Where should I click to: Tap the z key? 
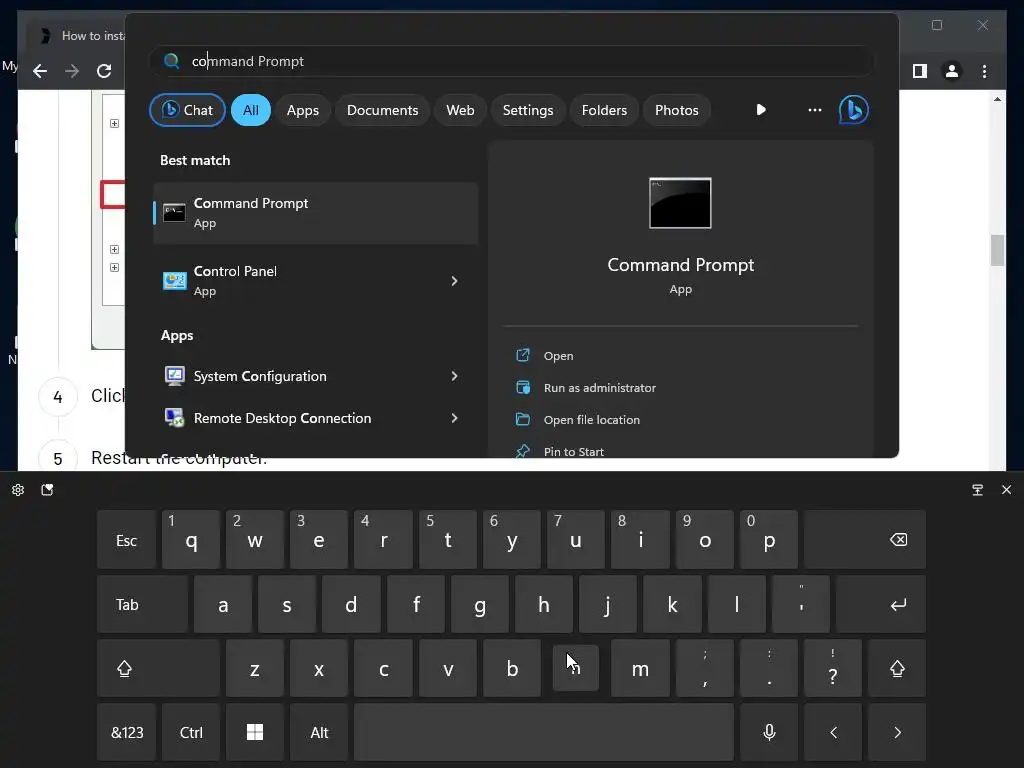(x=255, y=669)
